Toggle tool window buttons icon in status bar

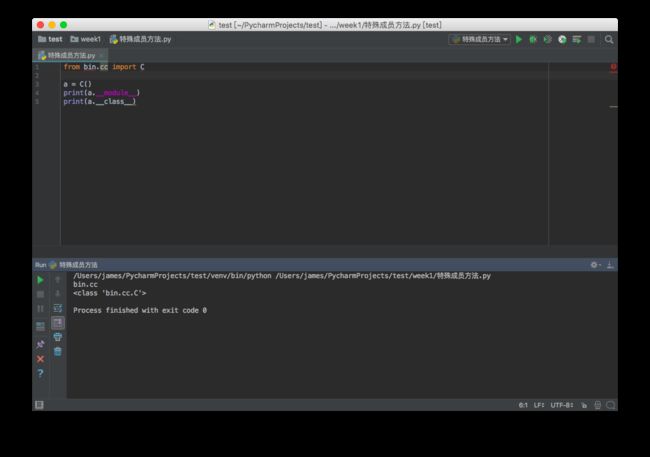tap(39, 405)
